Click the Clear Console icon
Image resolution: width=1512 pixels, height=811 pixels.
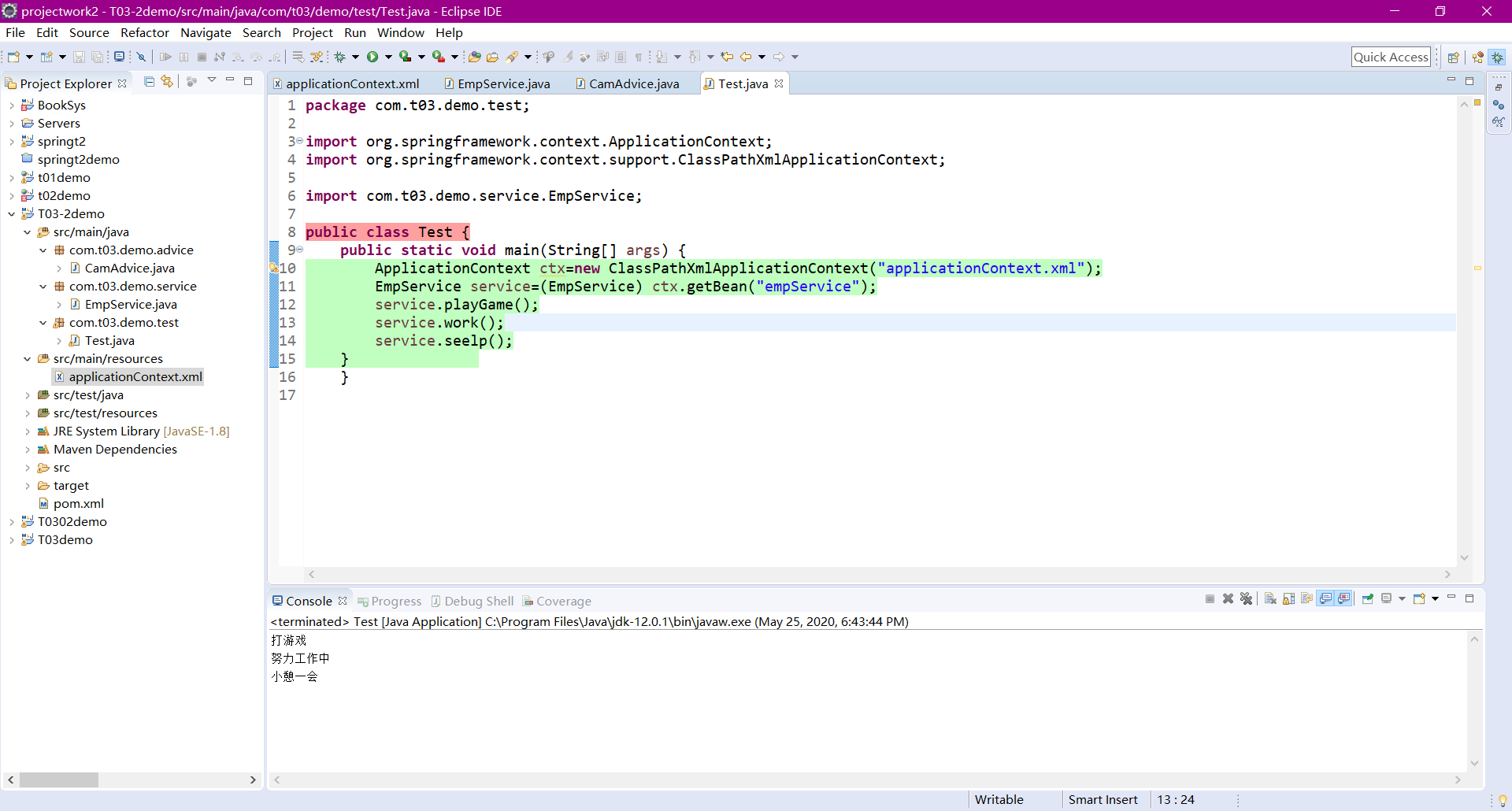pyautogui.click(x=1270, y=598)
